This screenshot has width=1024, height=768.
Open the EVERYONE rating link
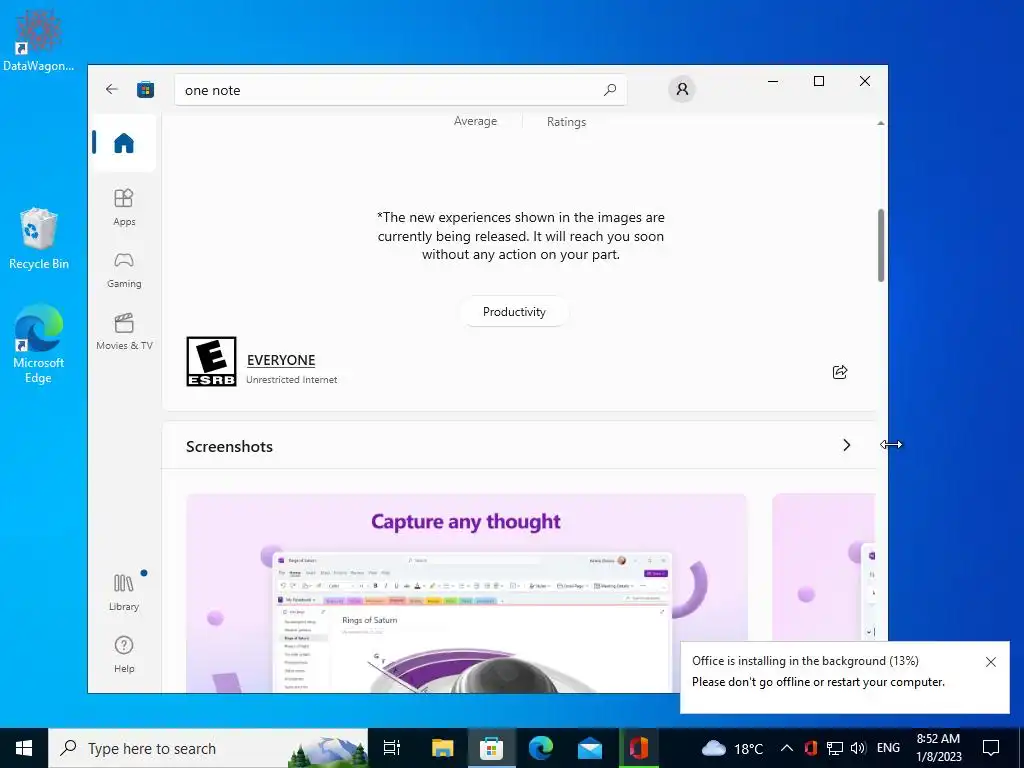(281, 360)
